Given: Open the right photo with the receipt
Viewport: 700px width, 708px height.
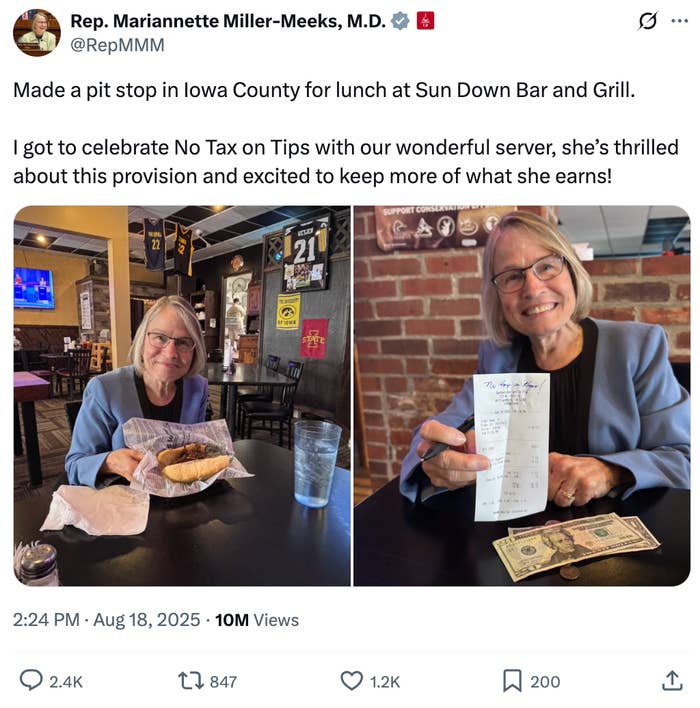Looking at the screenshot, I should [x=522, y=395].
